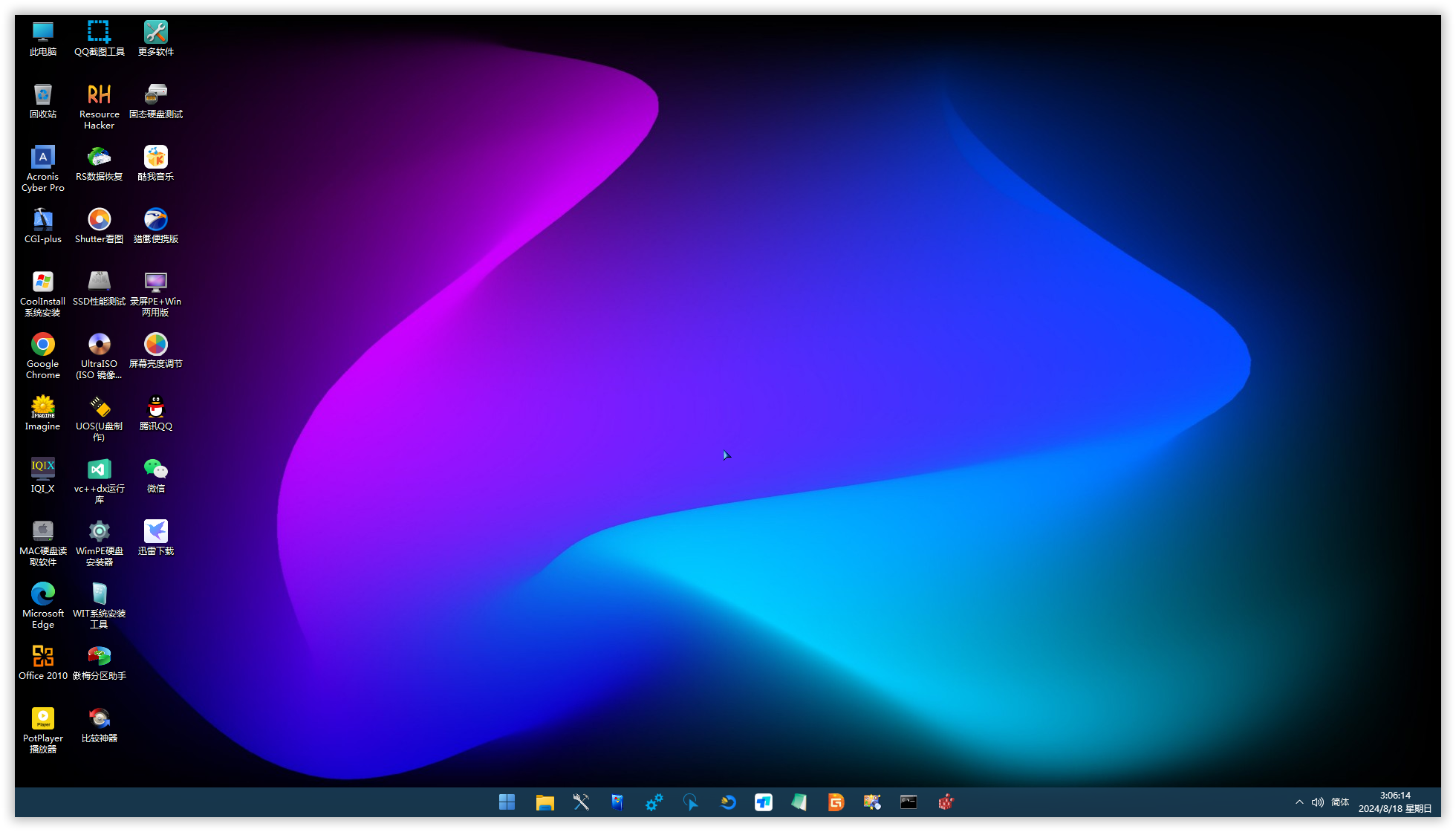Viewport: 1456px width, 832px height.
Task: Click the Shutter看图 icon
Action: (x=100, y=226)
